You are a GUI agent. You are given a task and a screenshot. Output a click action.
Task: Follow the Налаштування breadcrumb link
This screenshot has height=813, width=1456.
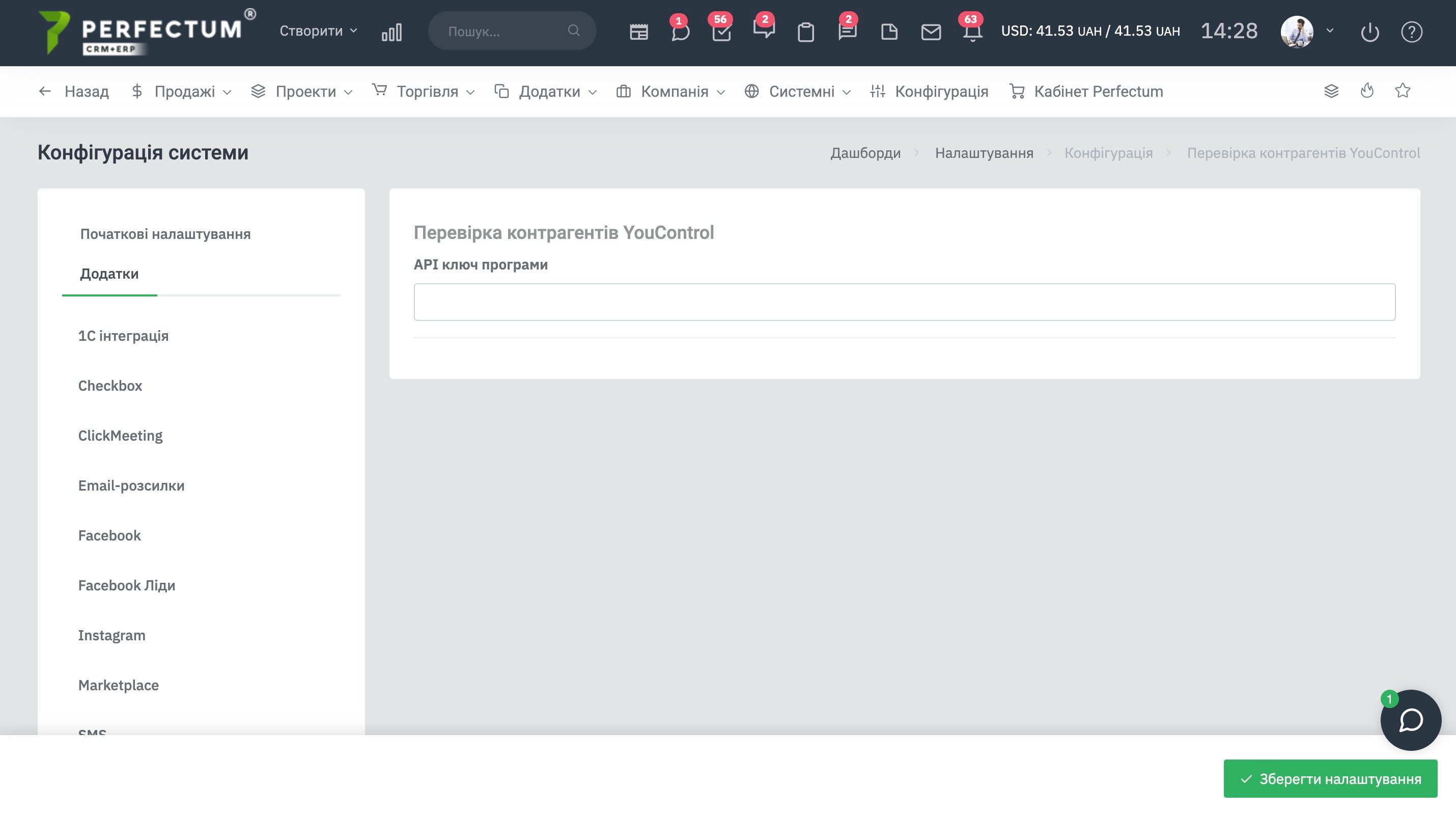pyautogui.click(x=984, y=153)
